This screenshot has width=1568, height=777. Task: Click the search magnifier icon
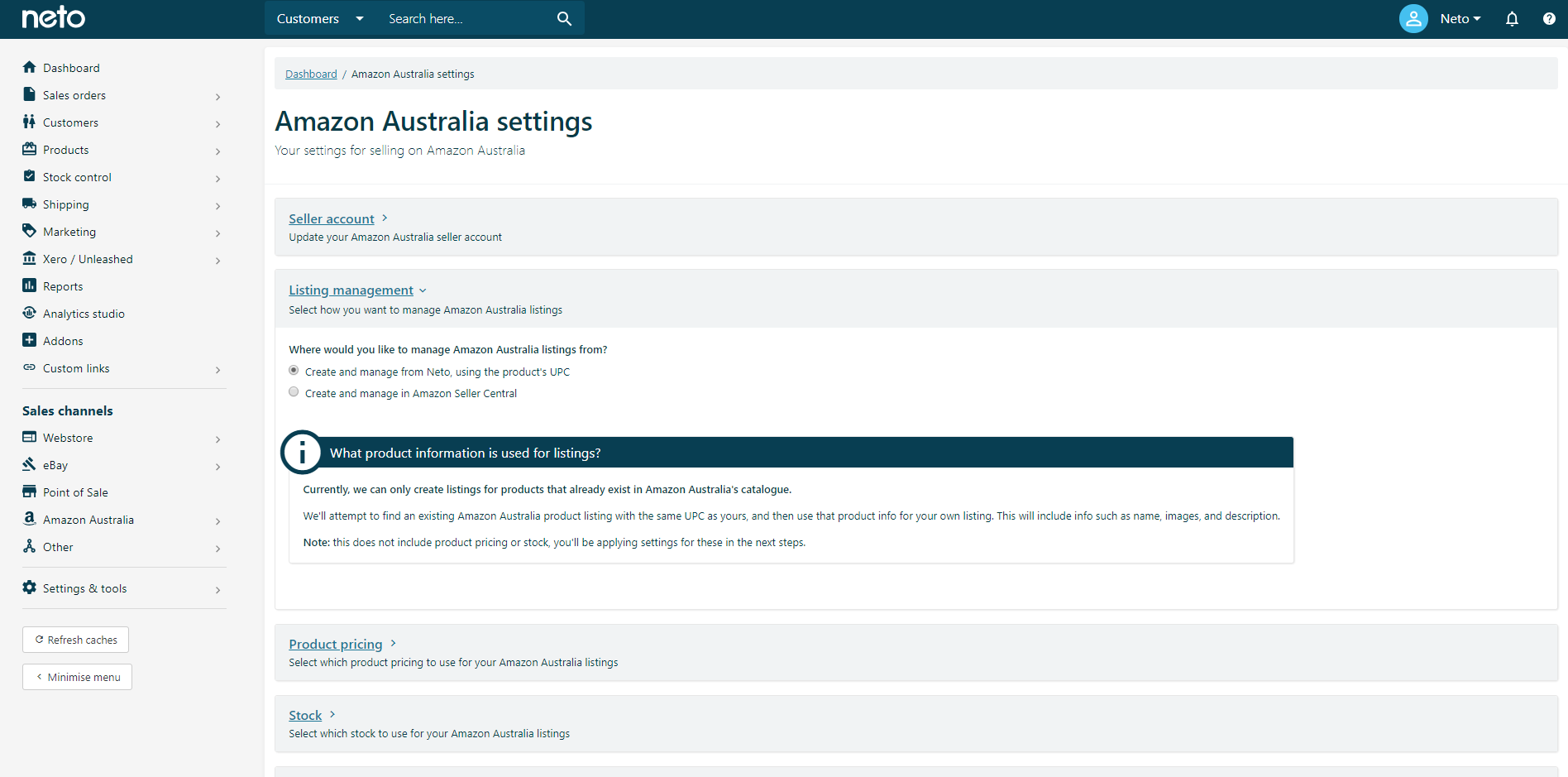(x=564, y=18)
